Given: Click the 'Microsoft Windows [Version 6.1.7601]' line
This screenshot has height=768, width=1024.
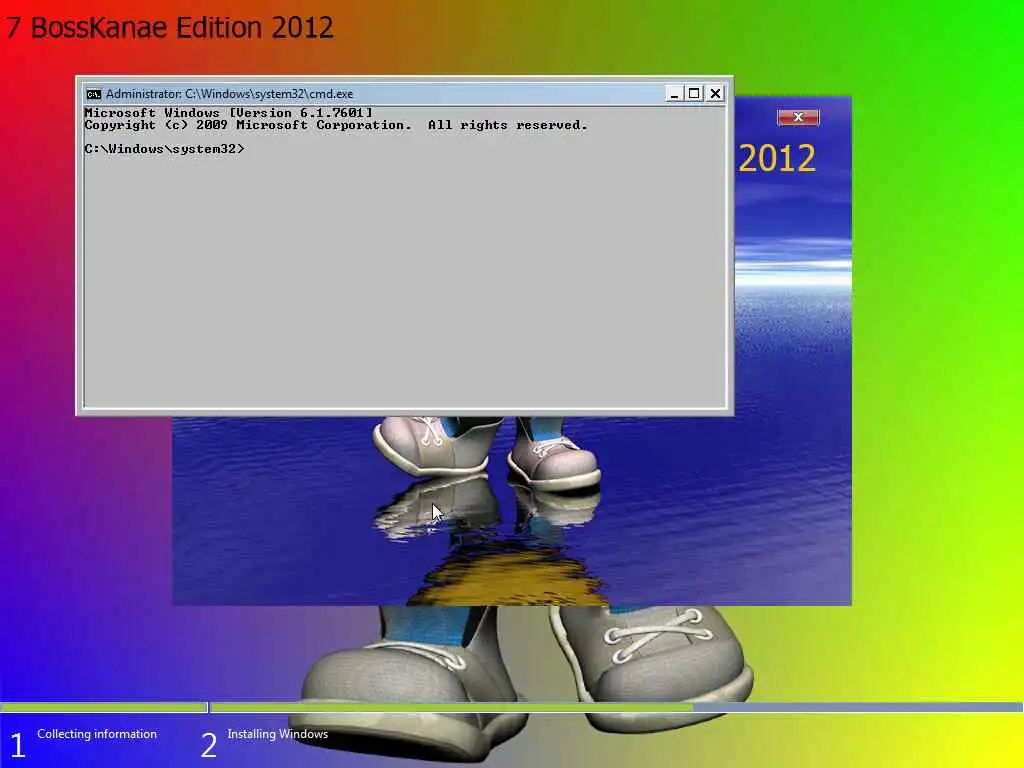Looking at the screenshot, I should [229, 113].
